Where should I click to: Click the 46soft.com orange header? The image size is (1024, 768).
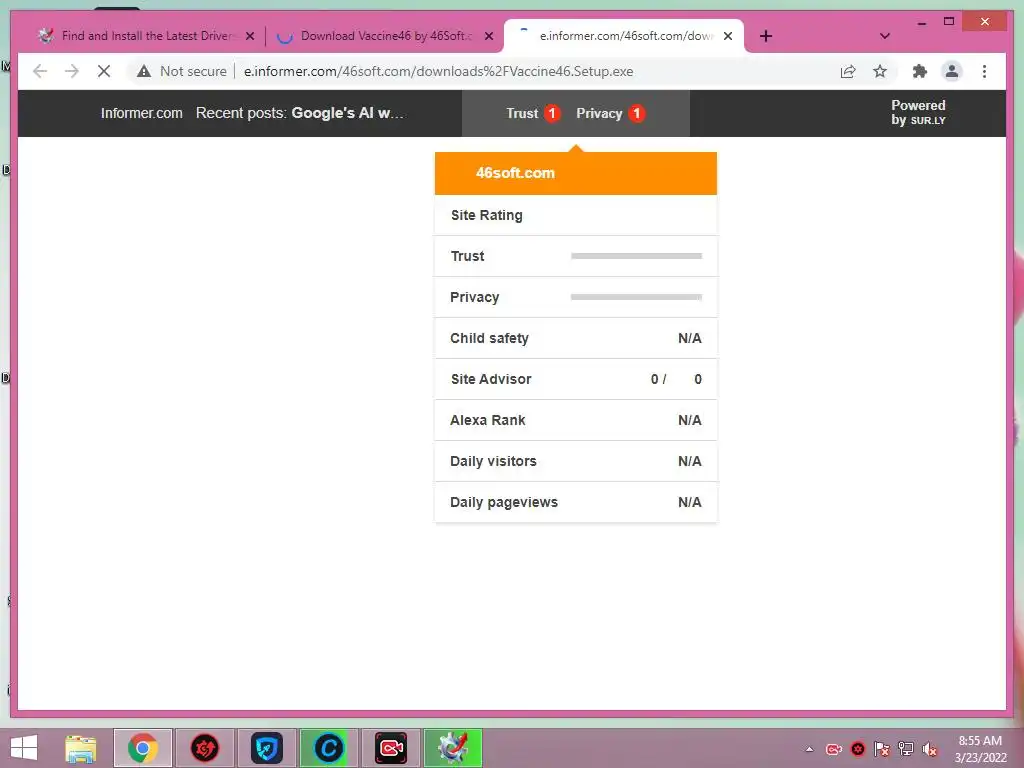[x=576, y=173]
